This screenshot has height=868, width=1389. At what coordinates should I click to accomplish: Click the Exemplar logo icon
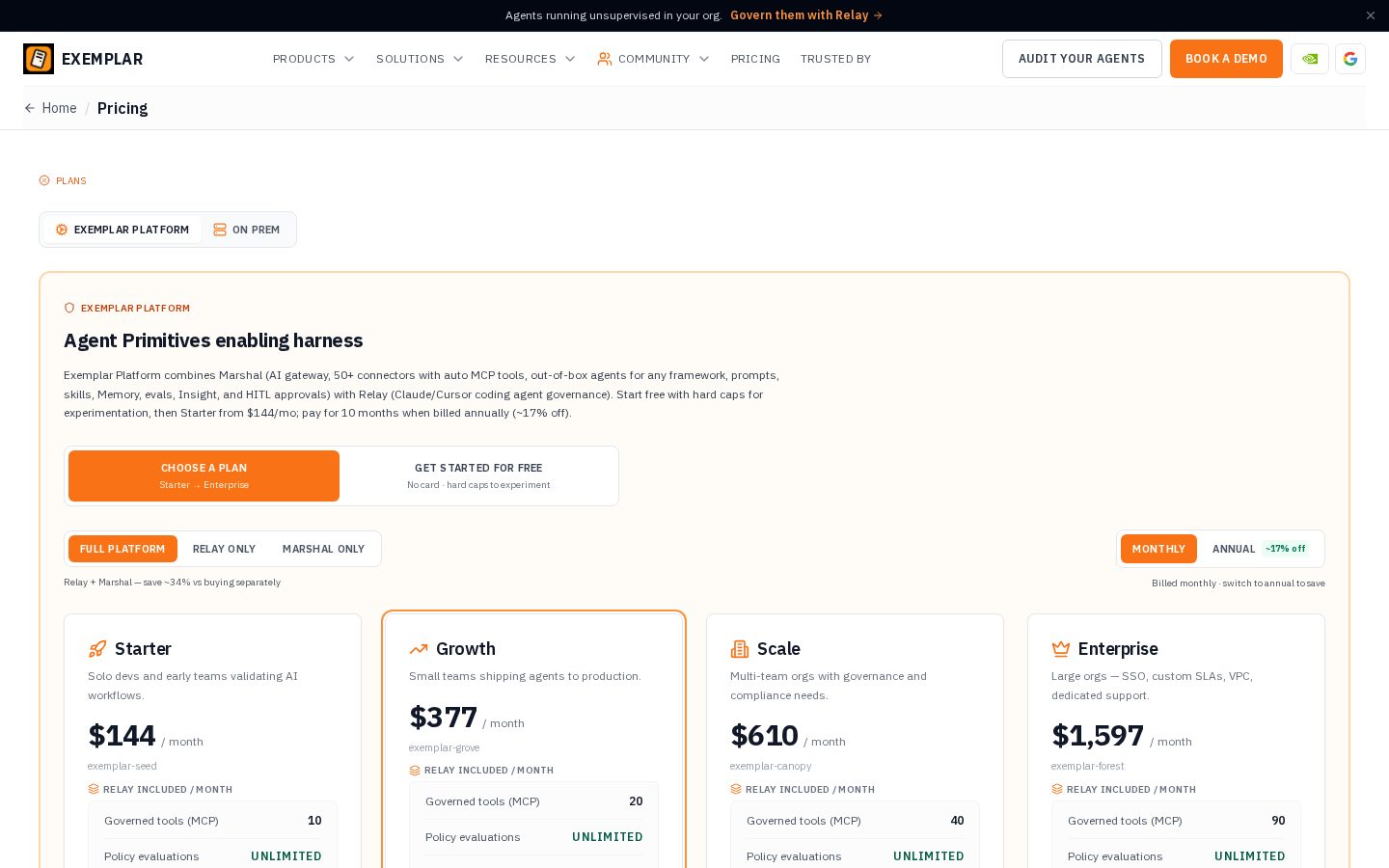pos(39,59)
